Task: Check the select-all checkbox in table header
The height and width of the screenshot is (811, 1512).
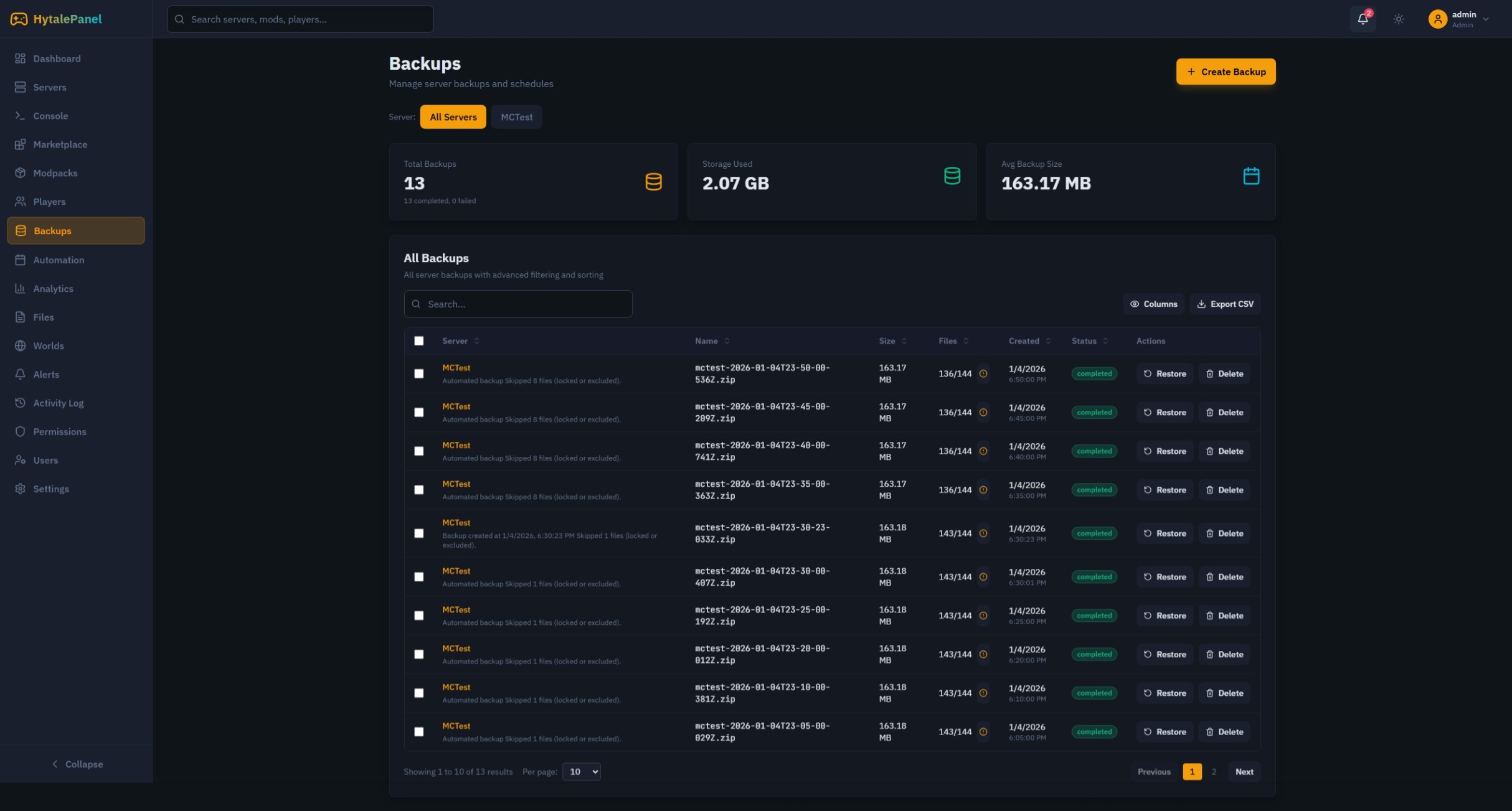Action: click(419, 341)
